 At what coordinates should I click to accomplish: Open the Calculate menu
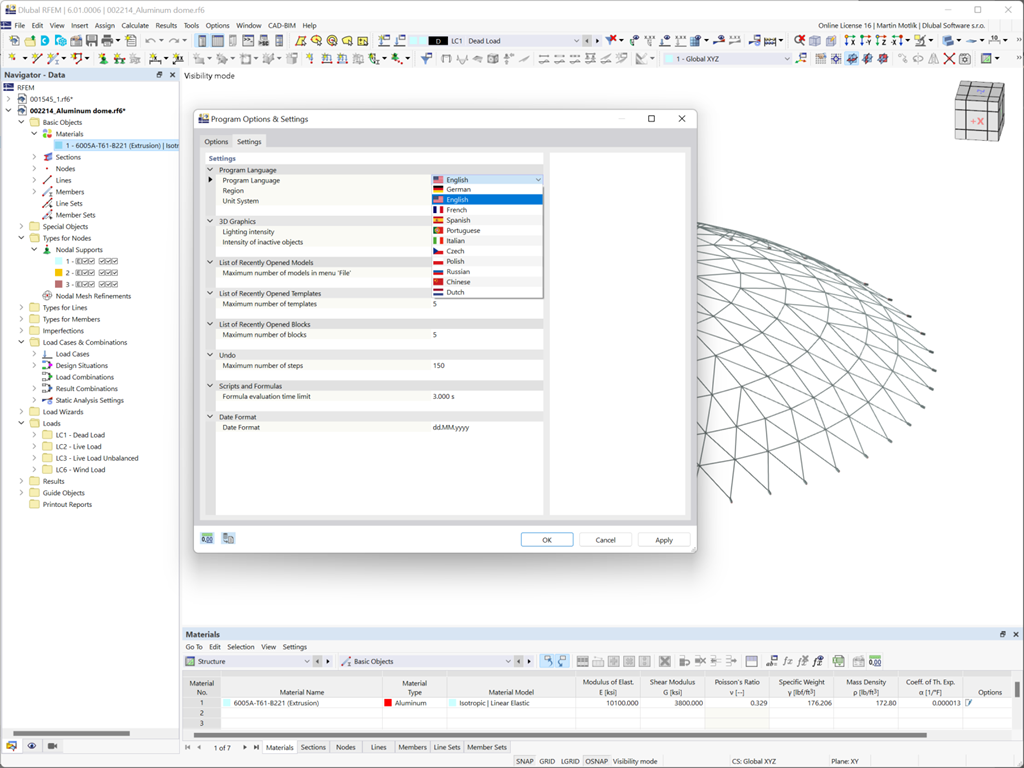point(135,25)
